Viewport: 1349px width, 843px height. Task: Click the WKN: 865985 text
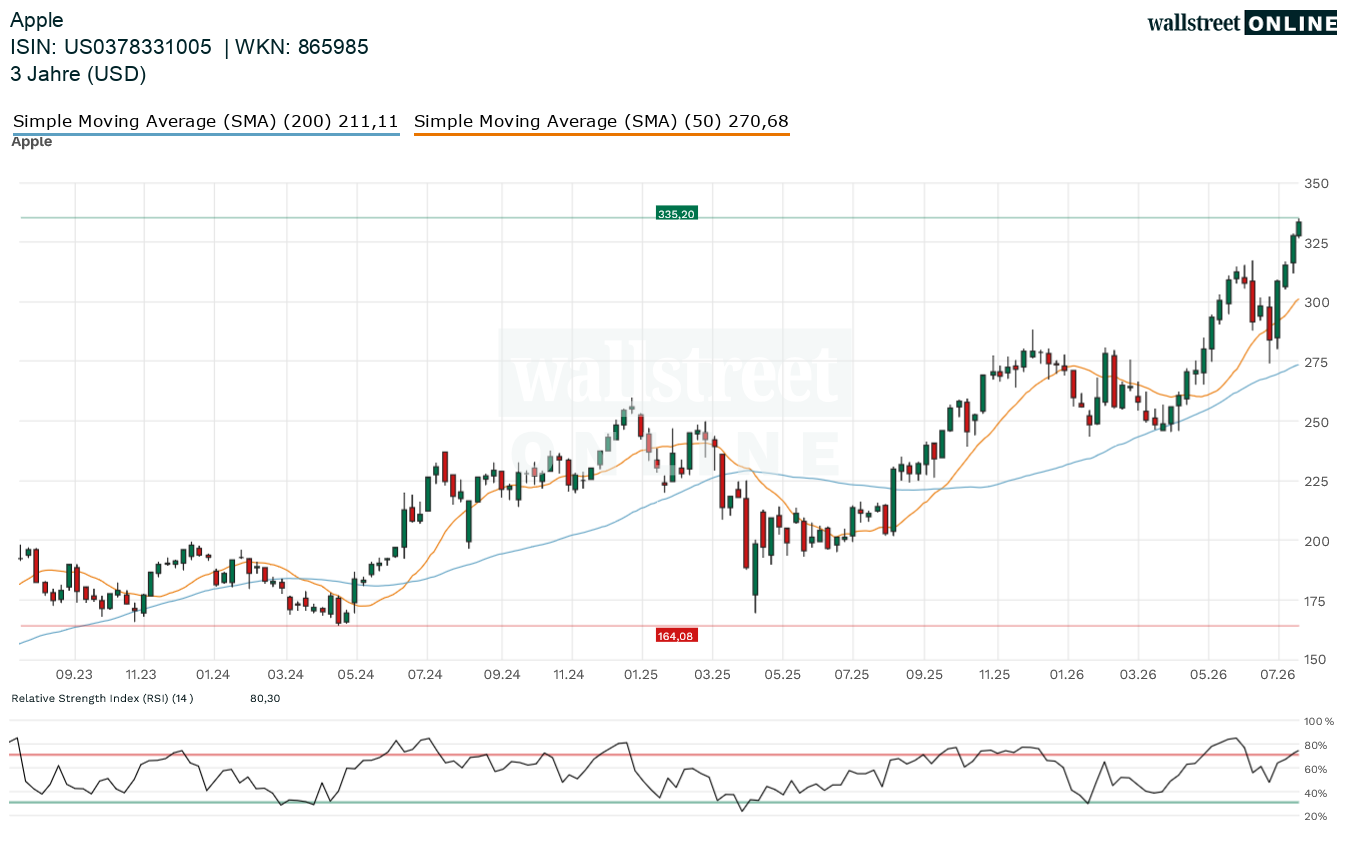tap(303, 47)
